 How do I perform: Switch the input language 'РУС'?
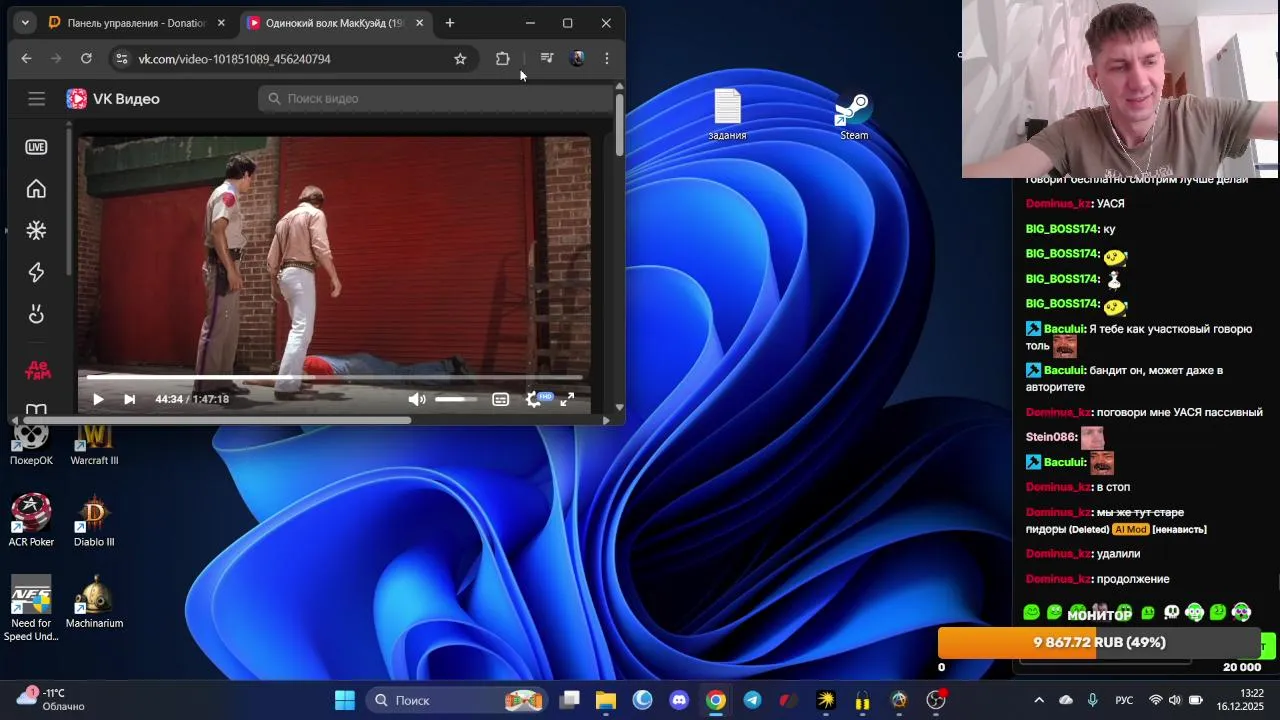click(1124, 700)
